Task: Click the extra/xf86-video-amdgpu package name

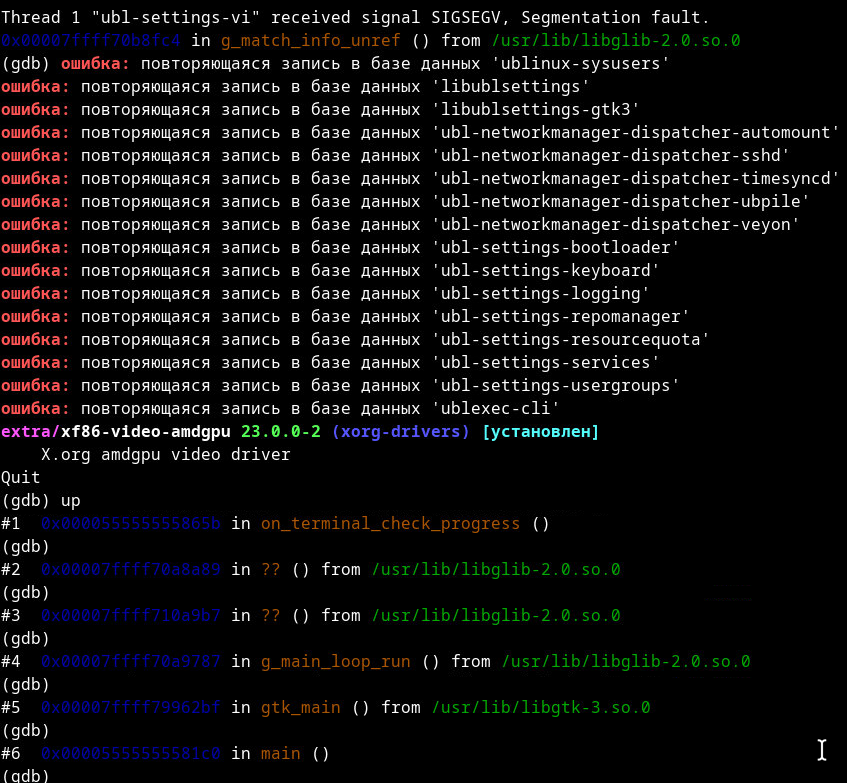Action: point(115,431)
